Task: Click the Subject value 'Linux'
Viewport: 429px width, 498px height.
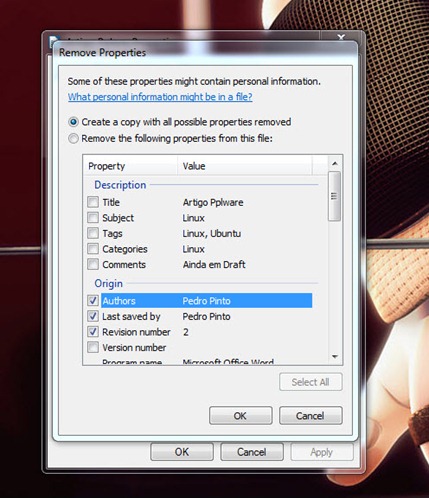Action: (x=193, y=218)
